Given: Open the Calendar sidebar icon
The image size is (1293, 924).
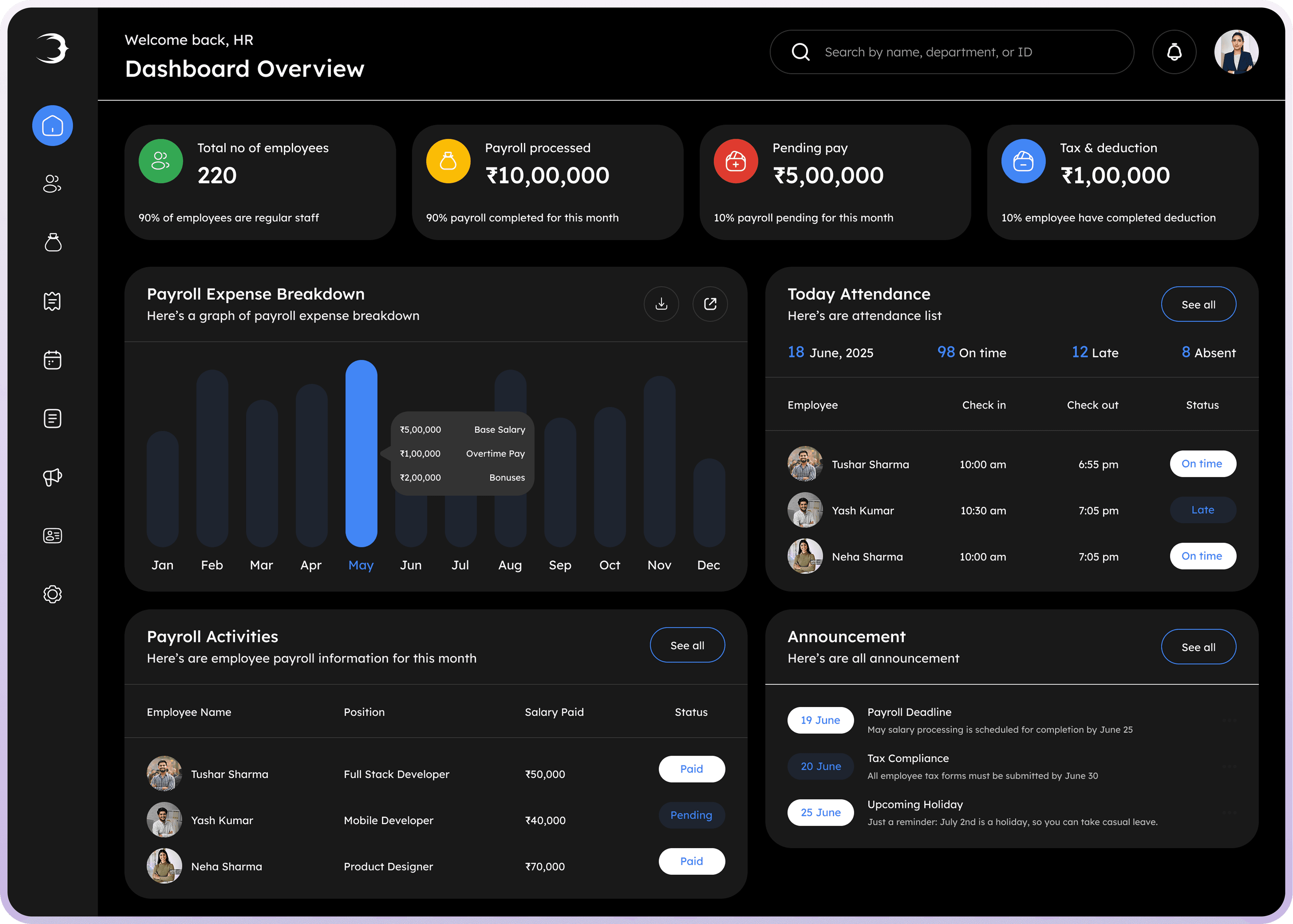Looking at the screenshot, I should click(x=52, y=360).
